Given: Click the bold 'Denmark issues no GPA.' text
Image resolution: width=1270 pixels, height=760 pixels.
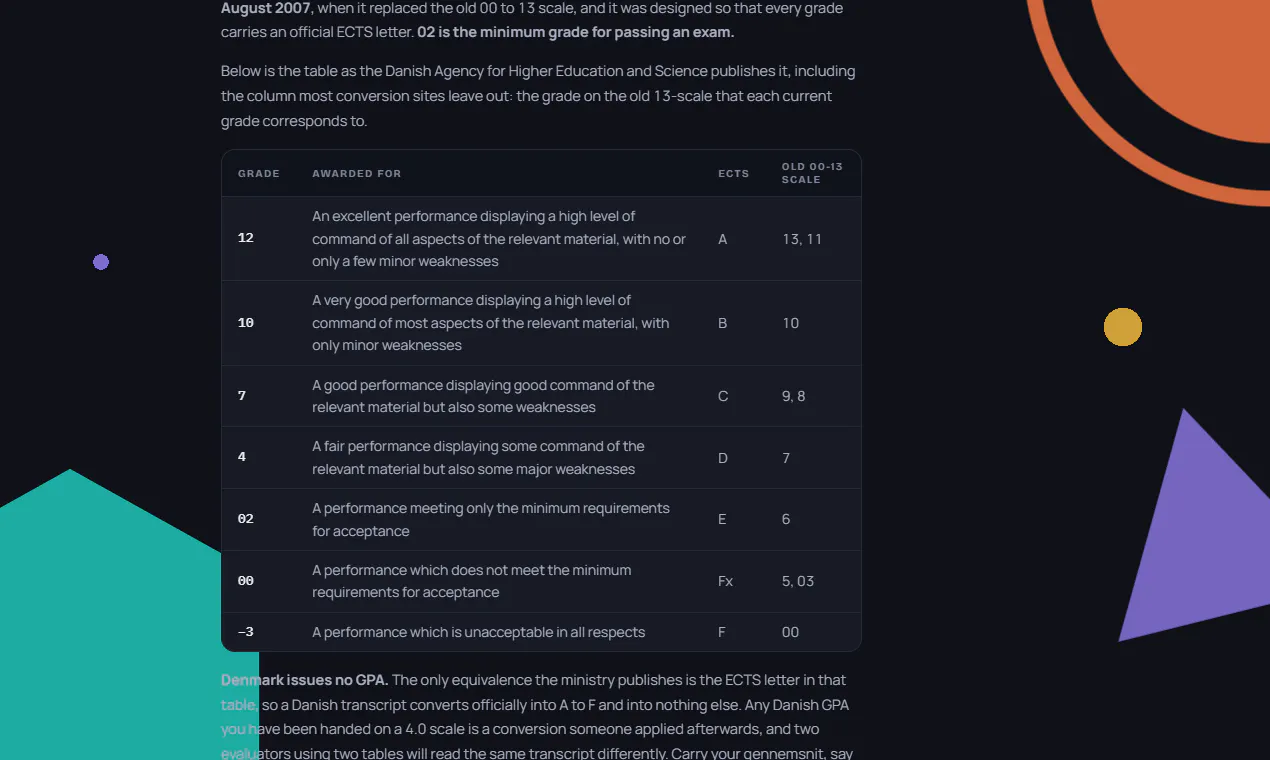Looking at the screenshot, I should pos(304,680).
